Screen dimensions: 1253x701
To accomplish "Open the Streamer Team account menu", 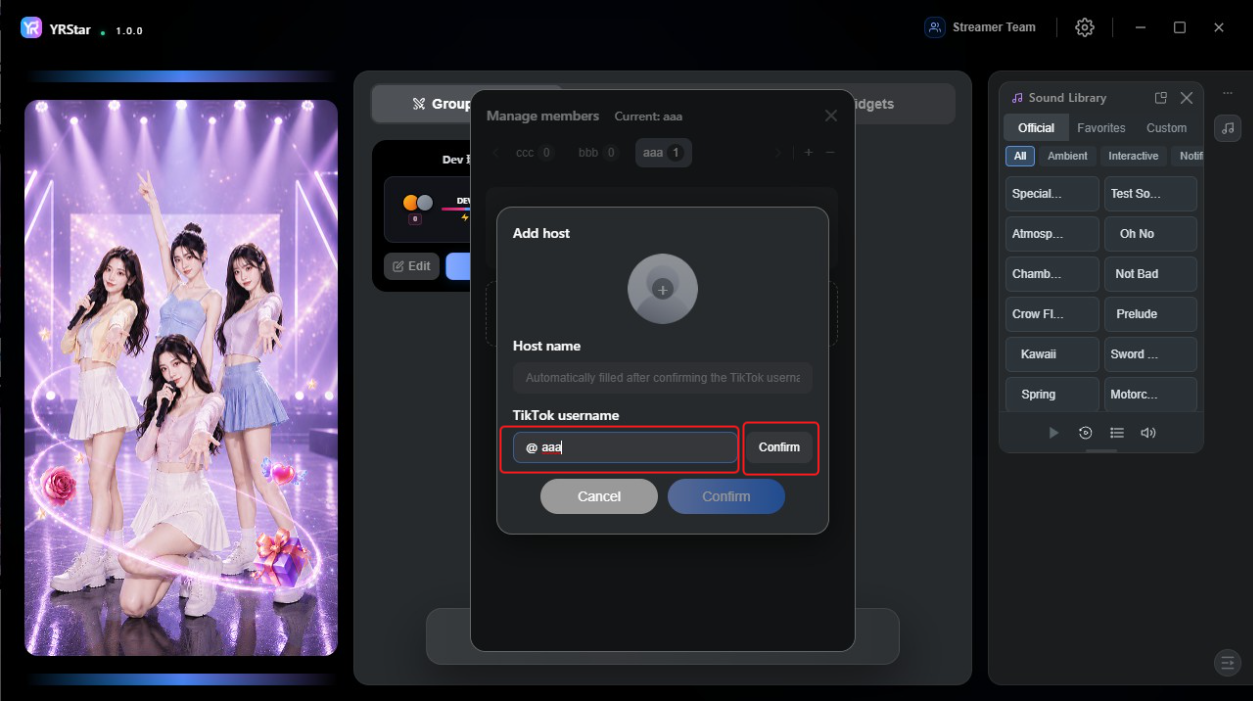I will (980, 28).
